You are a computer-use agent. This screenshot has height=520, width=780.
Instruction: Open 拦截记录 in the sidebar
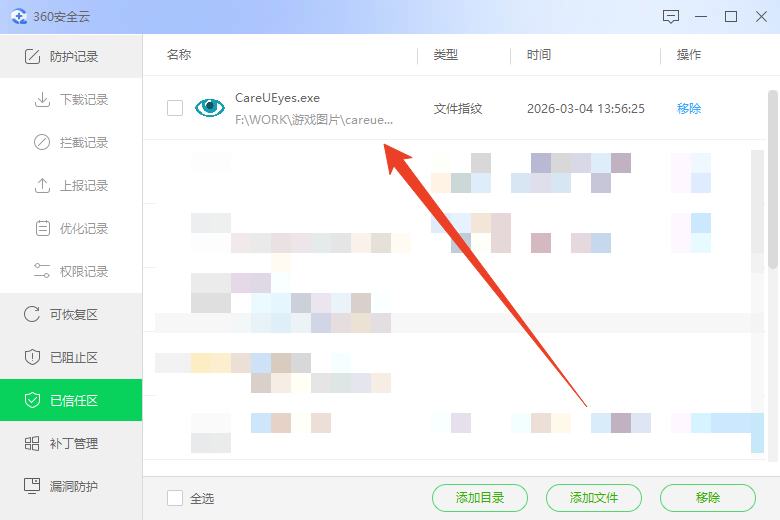tap(83, 143)
